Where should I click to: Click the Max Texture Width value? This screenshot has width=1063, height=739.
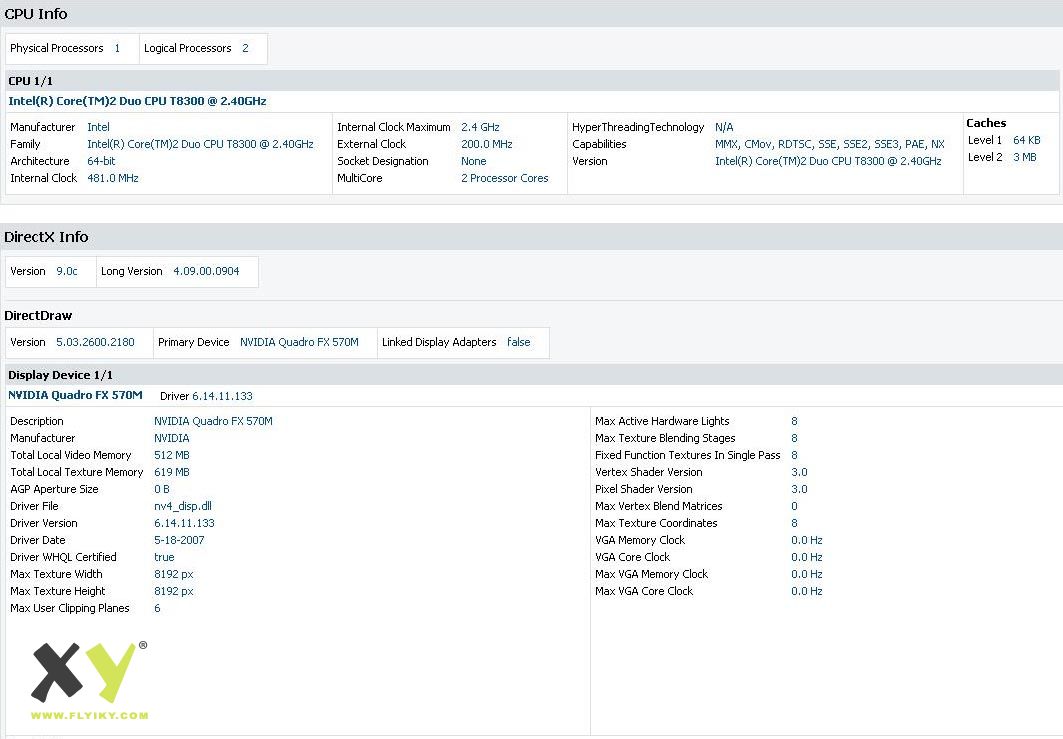pos(174,574)
